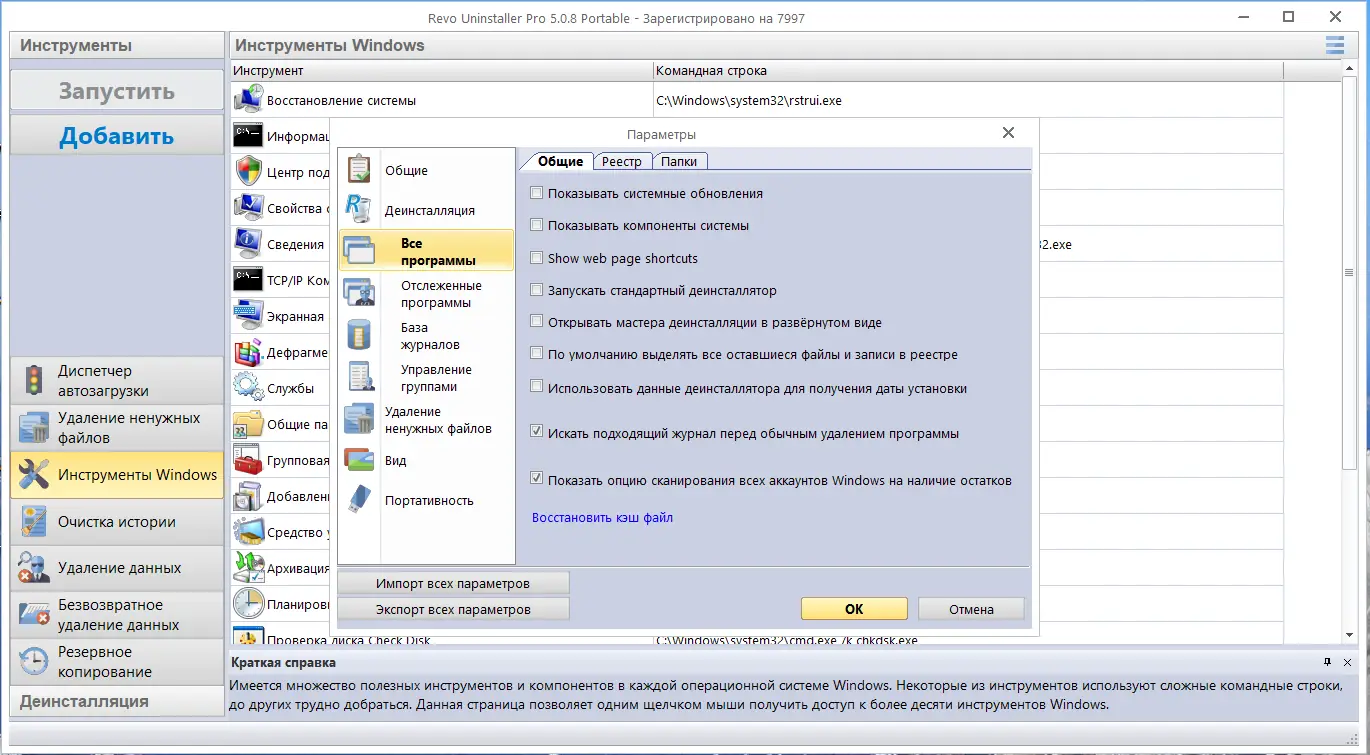This screenshot has width=1370, height=755.
Task: Expand the Инструменты sidebar section header
Action: pos(117,45)
